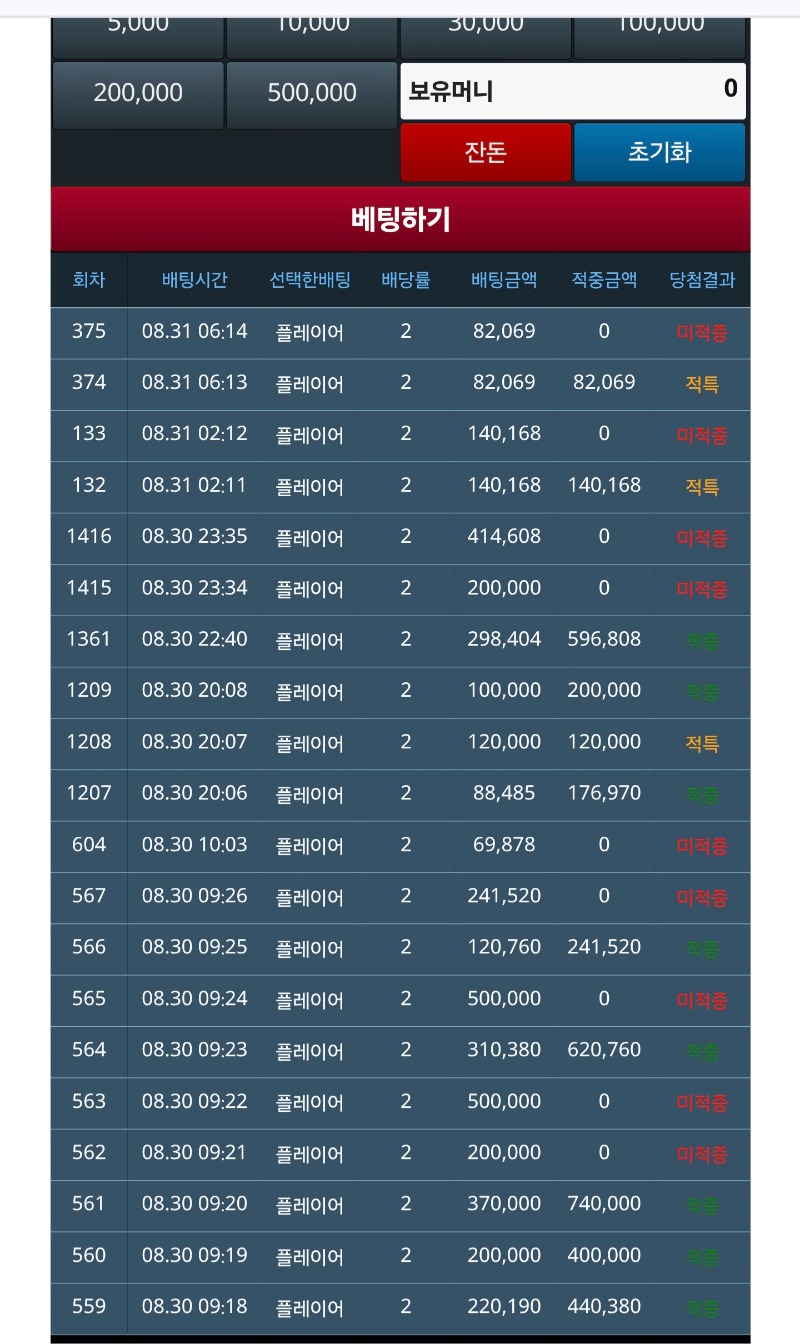Select round number 1415 cell
Viewport: 800px width, 1344px height.
pos(89,588)
